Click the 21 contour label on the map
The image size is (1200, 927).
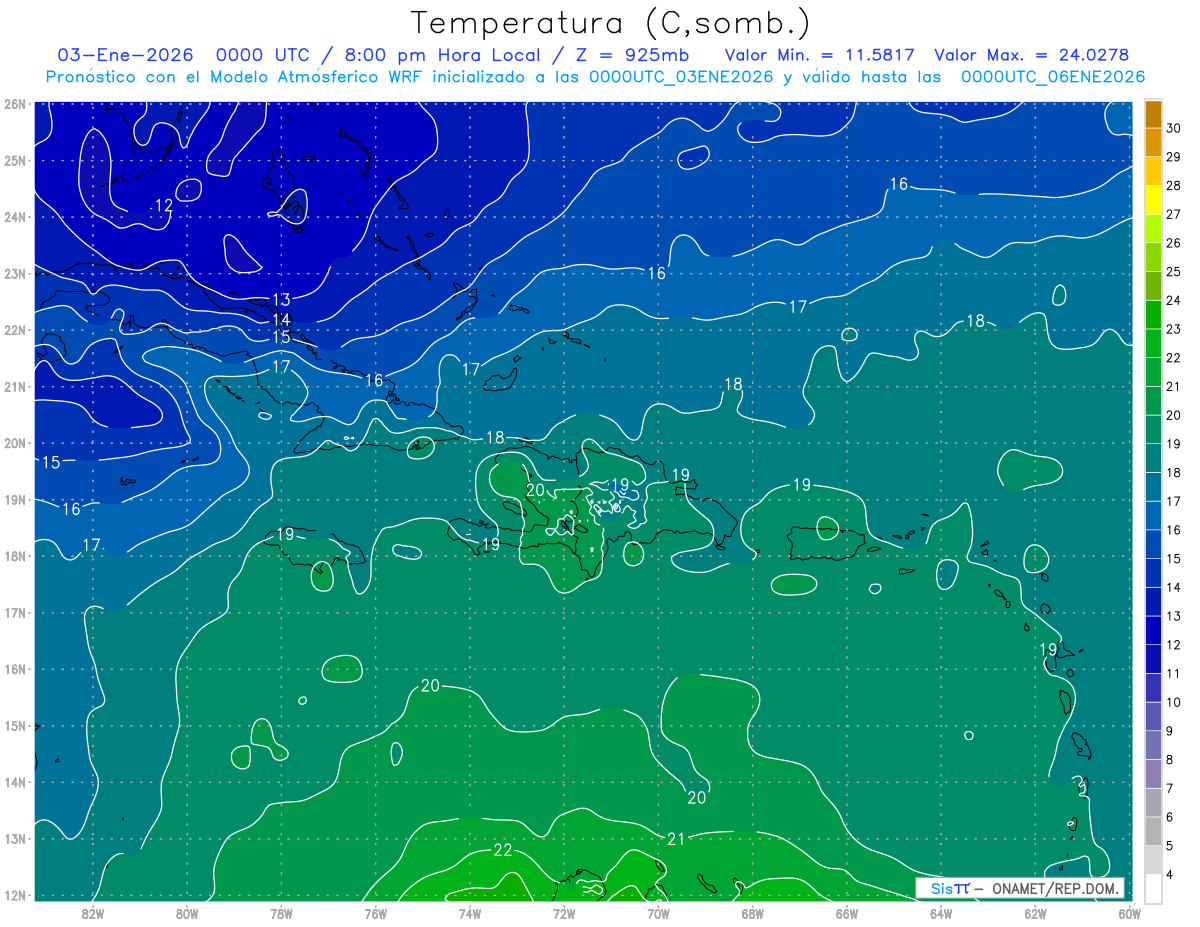[676, 839]
